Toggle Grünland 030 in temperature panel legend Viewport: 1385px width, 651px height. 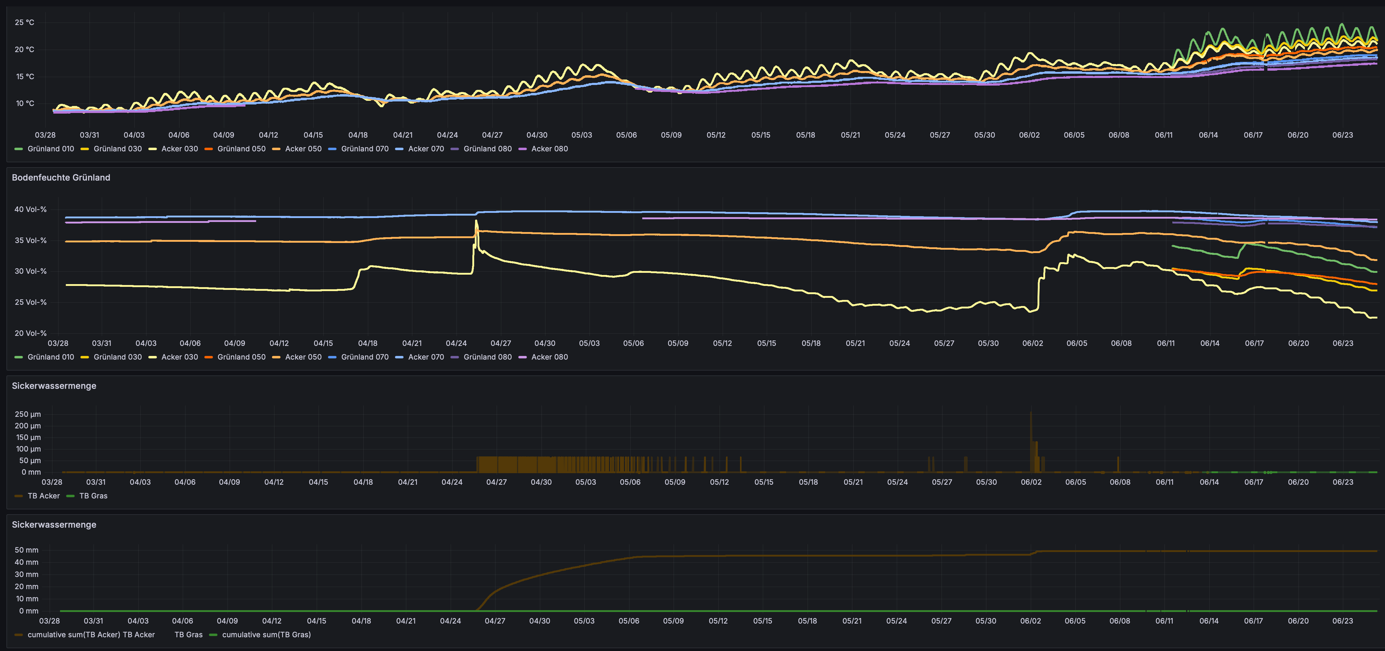click(x=117, y=149)
